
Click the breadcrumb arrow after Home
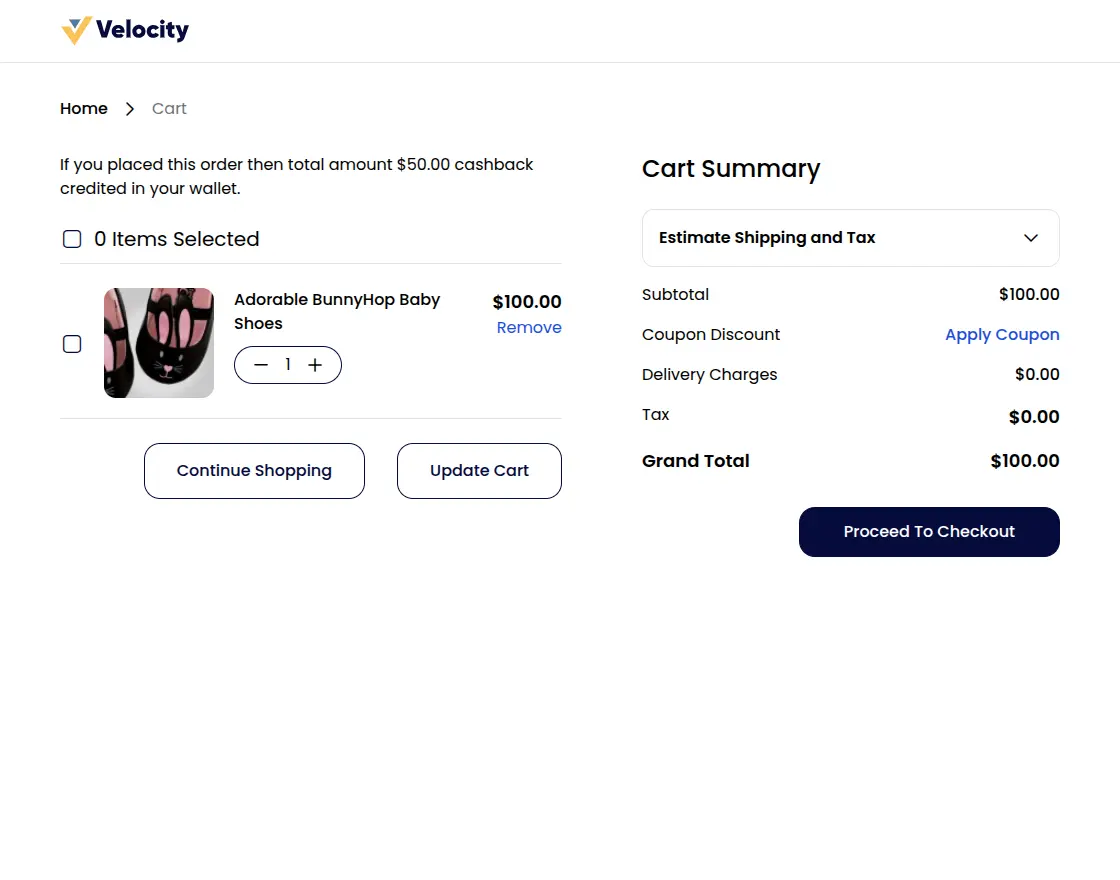coord(130,108)
